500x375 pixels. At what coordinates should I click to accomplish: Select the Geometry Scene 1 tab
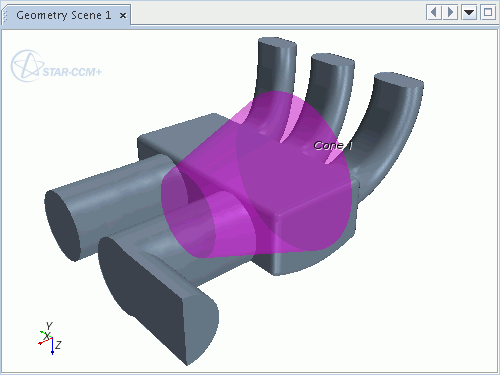pos(63,15)
